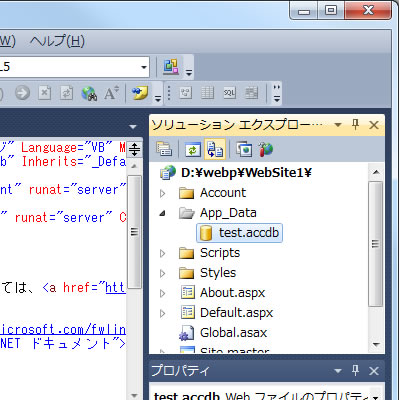Expand the Styles folder
The width and height of the screenshot is (400, 400).
pyautogui.click(x=162, y=273)
